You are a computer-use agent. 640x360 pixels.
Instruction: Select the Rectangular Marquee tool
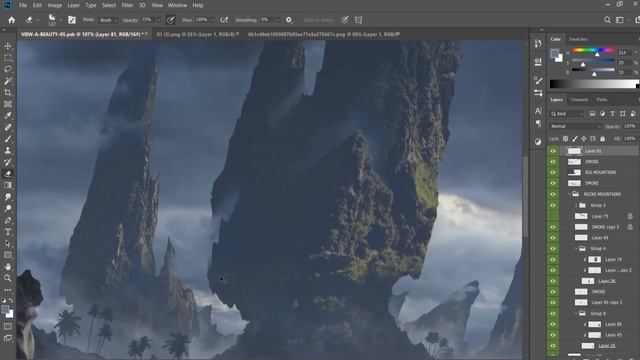pyautogui.click(x=8, y=58)
